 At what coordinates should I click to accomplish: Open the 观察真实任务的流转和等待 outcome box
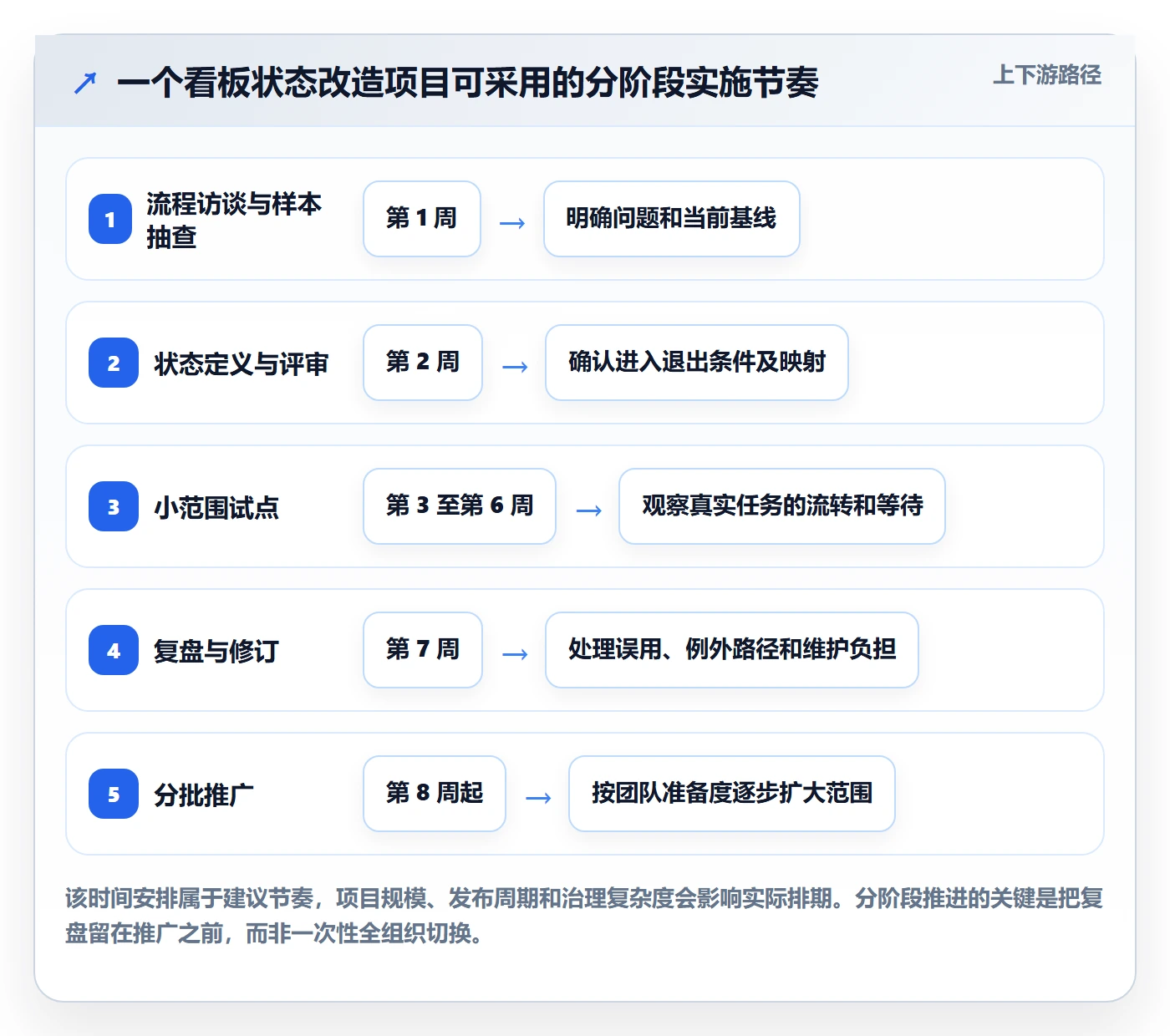click(x=782, y=506)
